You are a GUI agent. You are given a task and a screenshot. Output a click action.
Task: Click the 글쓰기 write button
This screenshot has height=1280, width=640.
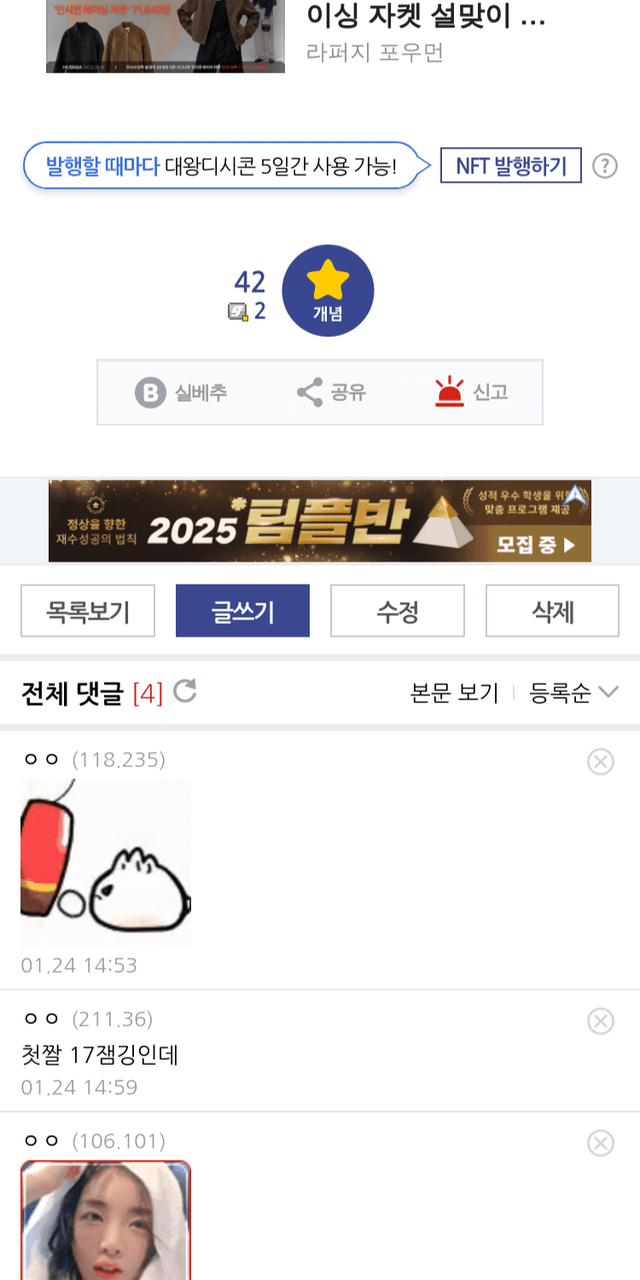click(243, 611)
